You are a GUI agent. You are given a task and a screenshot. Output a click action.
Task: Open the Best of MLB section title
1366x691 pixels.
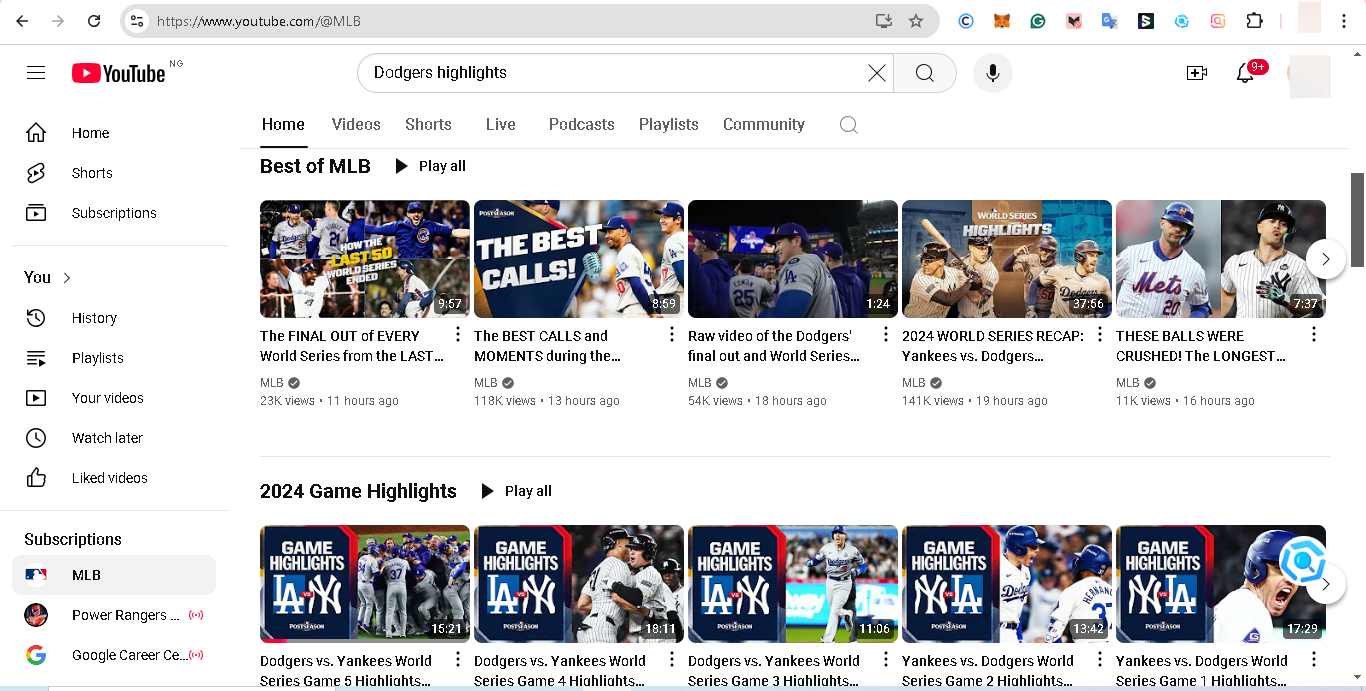pos(315,166)
